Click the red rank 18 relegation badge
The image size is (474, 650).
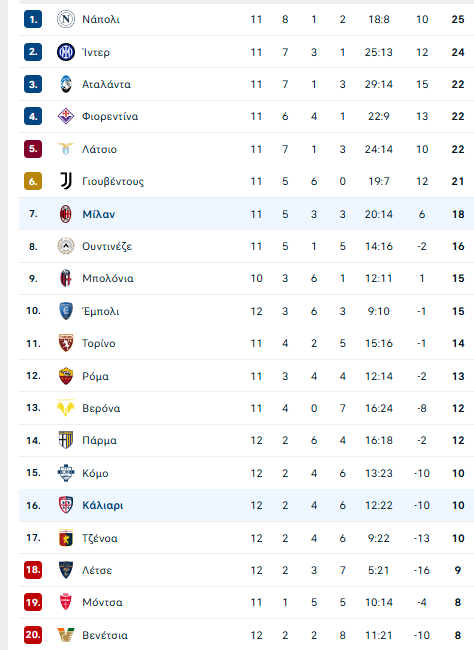tap(33, 570)
